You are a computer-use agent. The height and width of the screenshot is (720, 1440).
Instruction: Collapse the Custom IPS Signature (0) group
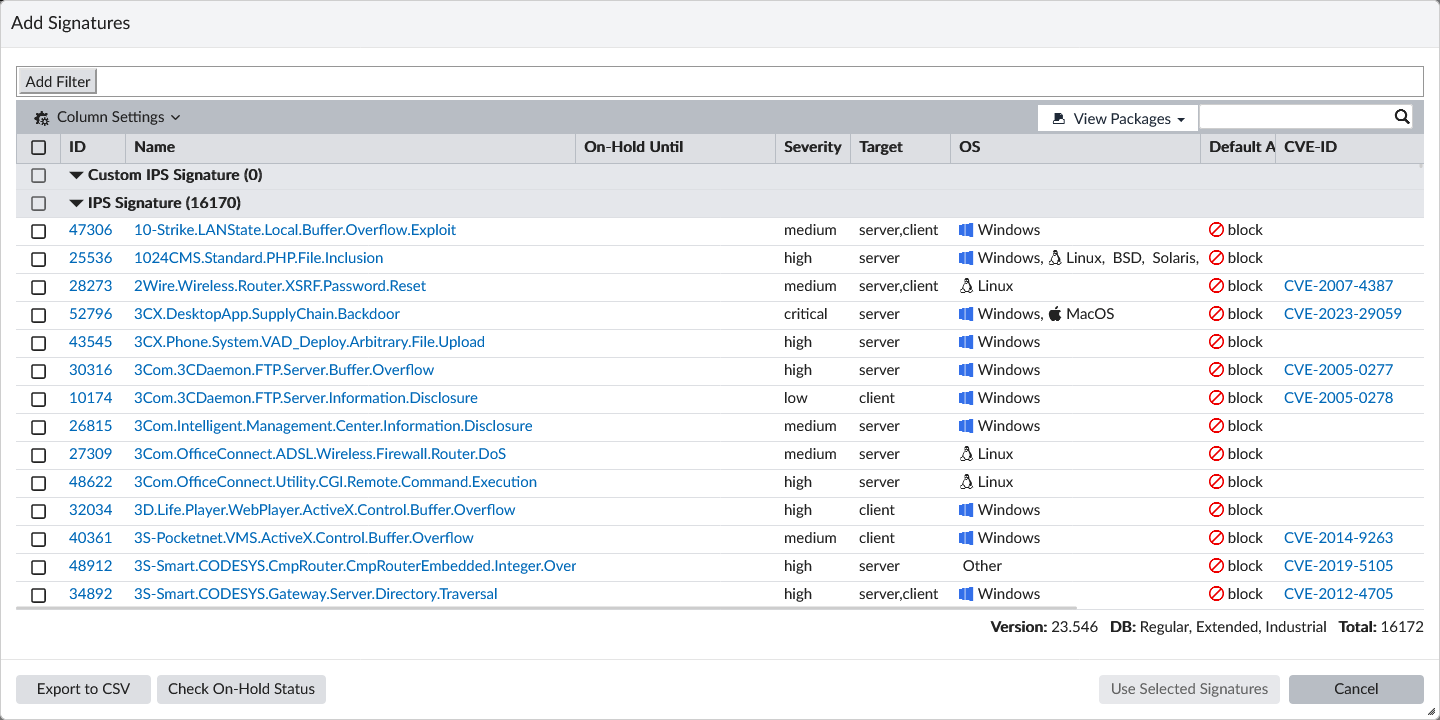point(77,174)
